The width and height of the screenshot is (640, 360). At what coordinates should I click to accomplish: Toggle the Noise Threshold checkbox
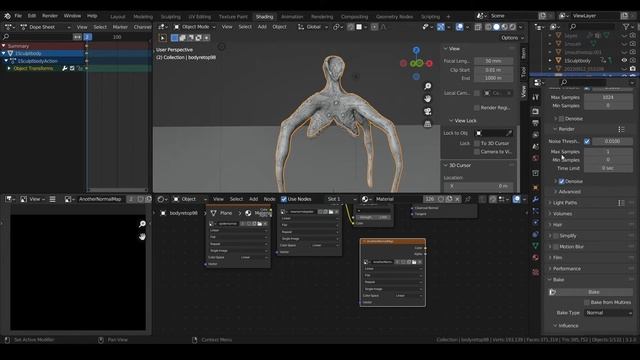pos(587,141)
